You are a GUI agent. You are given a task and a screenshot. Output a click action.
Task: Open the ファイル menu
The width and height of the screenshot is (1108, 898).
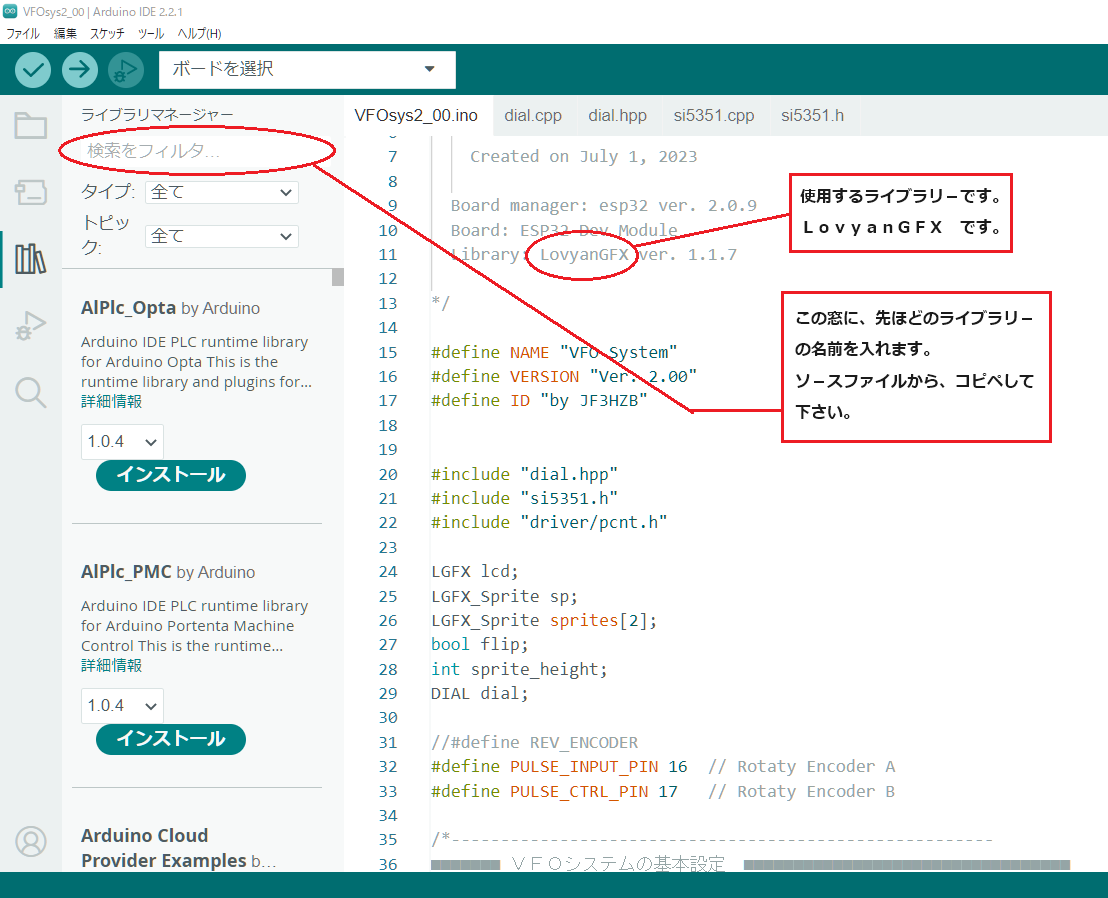point(23,33)
